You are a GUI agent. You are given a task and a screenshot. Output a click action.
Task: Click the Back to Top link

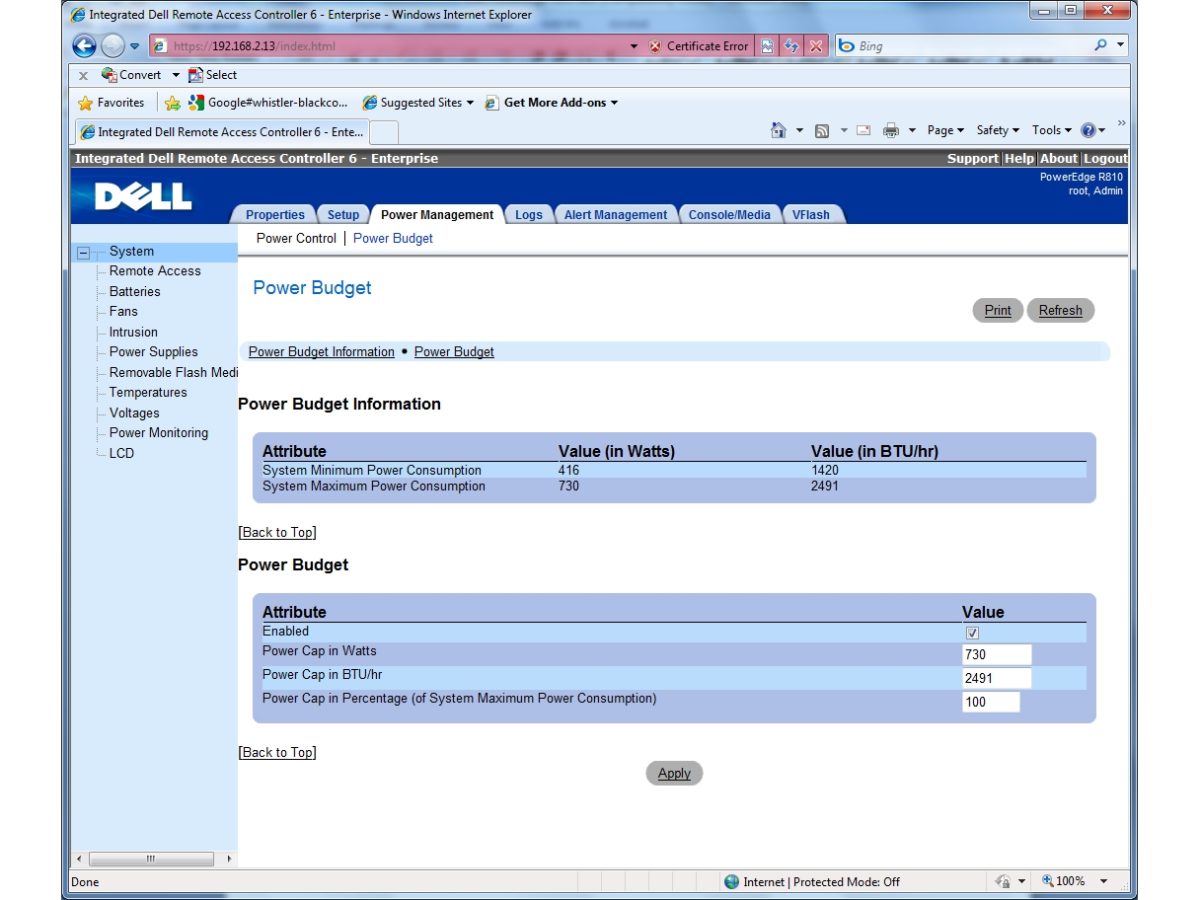(x=276, y=532)
